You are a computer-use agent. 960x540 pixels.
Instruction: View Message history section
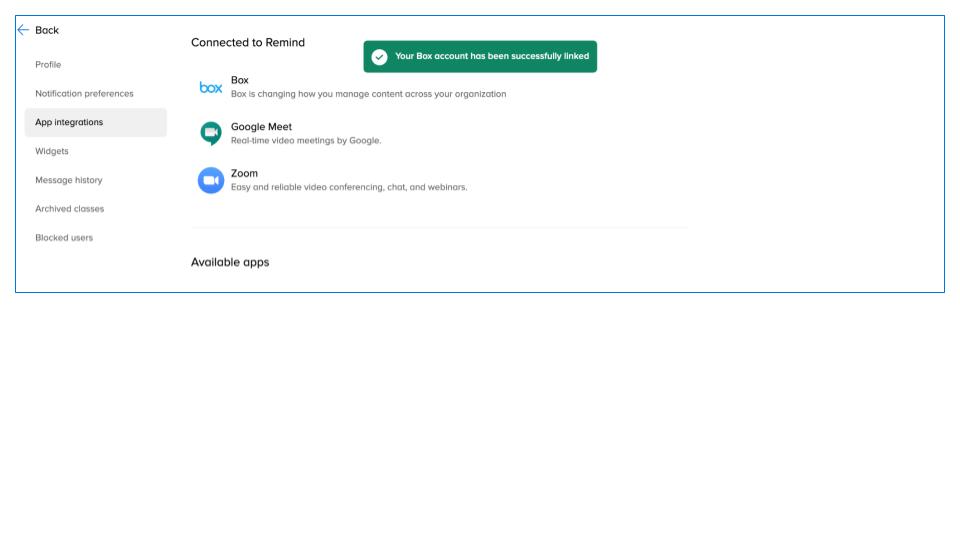point(69,180)
